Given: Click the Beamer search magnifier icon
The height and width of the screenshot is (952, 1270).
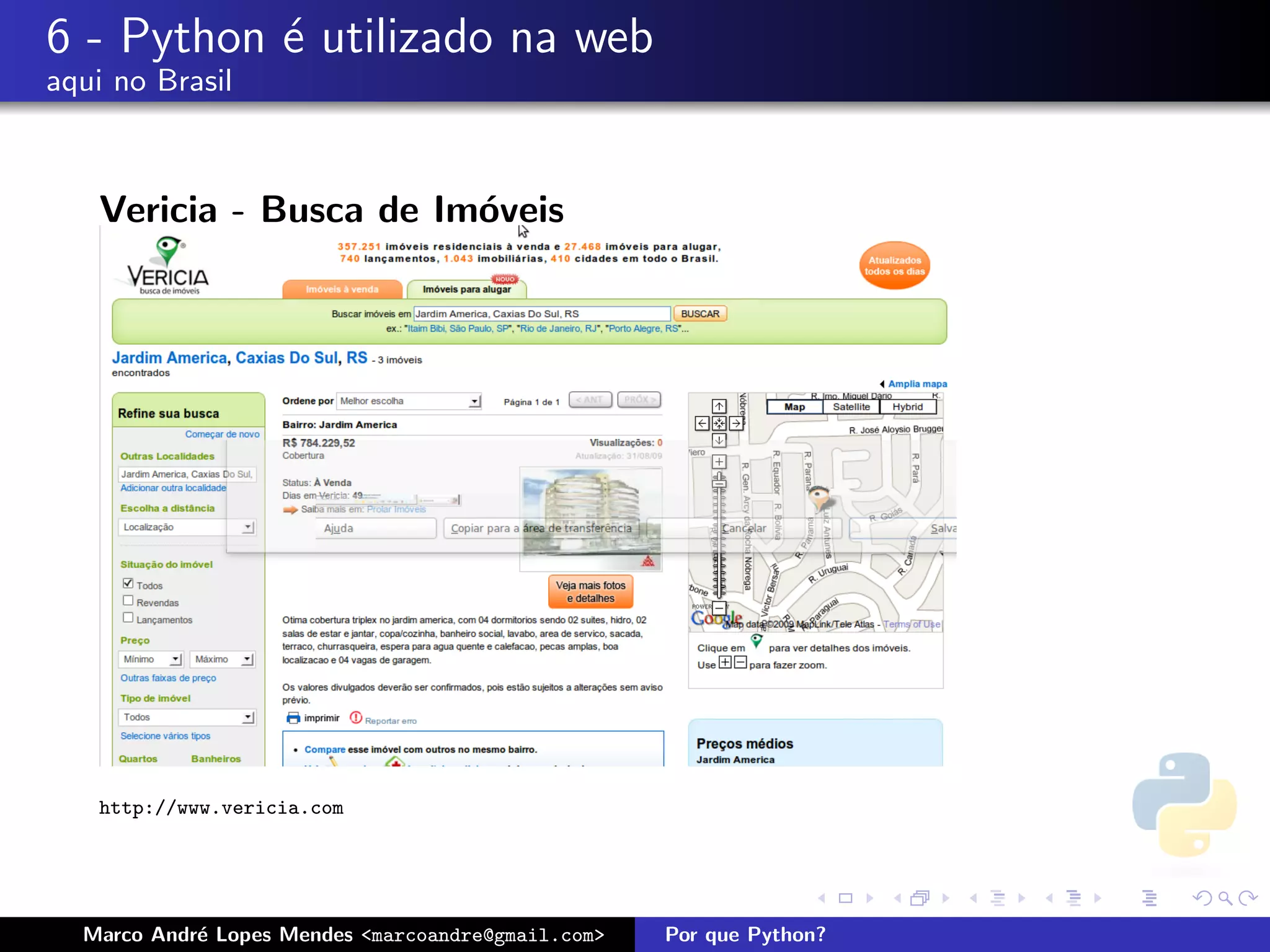Looking at the screenshot, I should (x=1225, y=898).
